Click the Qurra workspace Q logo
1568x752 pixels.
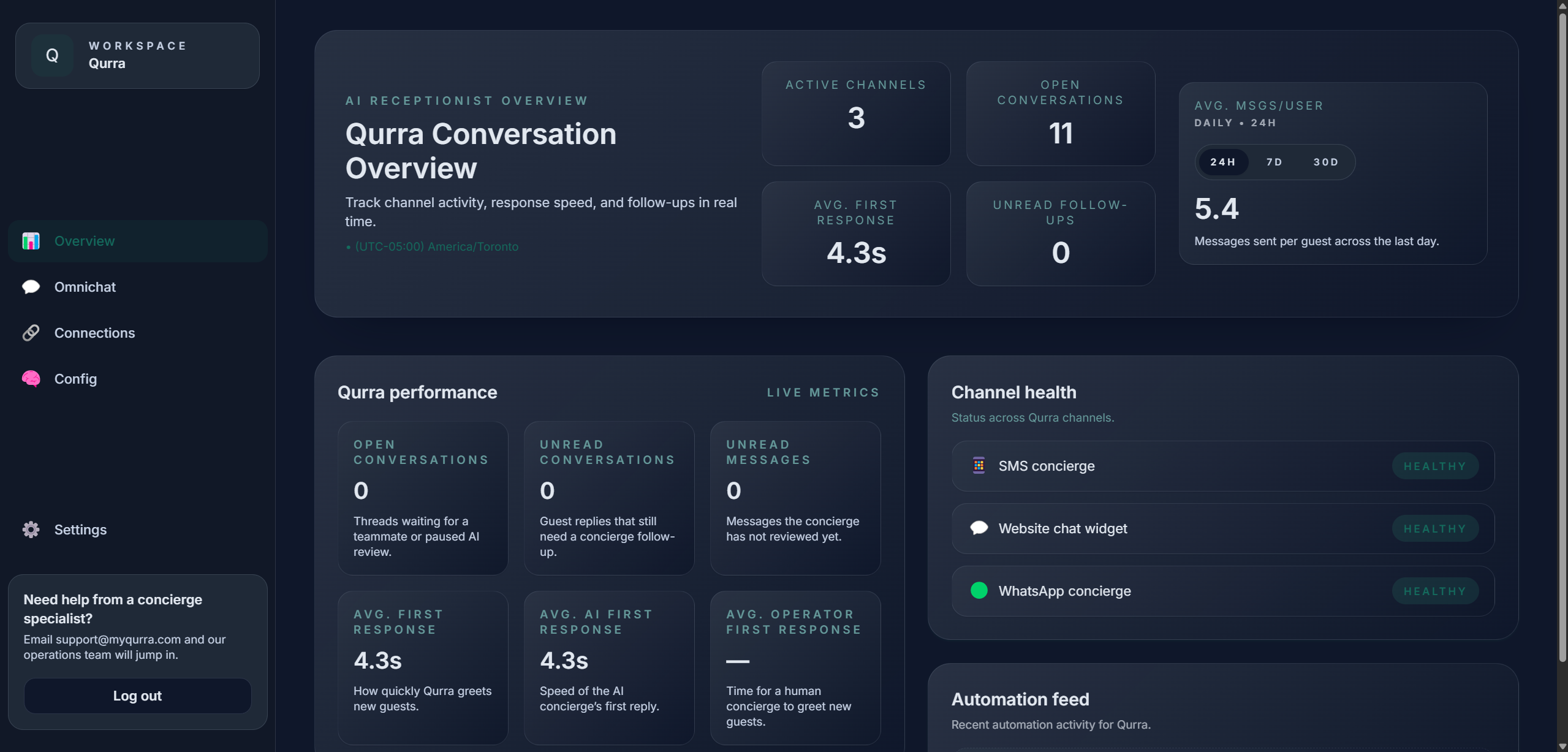point(52,55)
